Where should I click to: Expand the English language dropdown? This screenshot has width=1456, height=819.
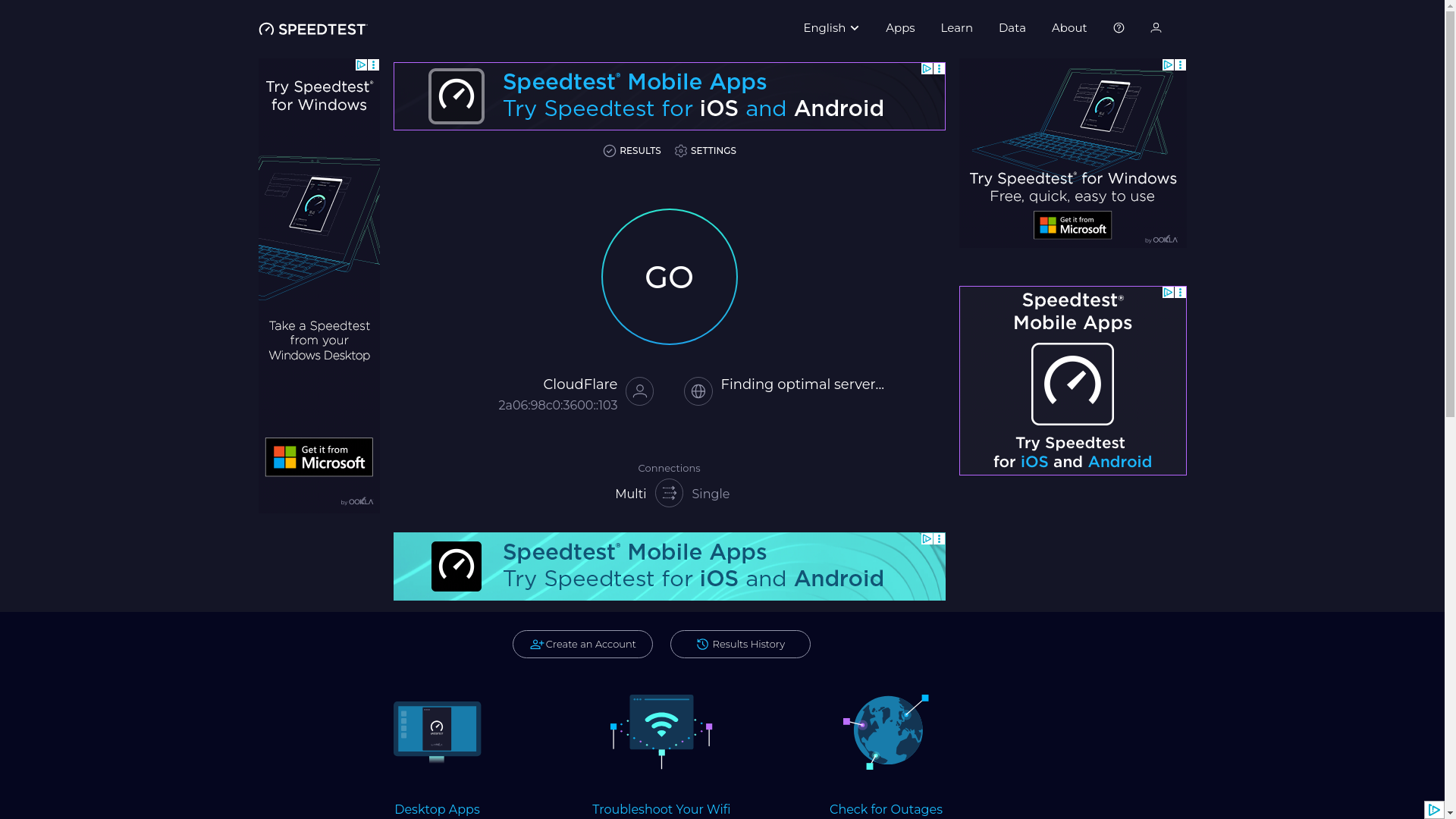[x=831, y=28]
